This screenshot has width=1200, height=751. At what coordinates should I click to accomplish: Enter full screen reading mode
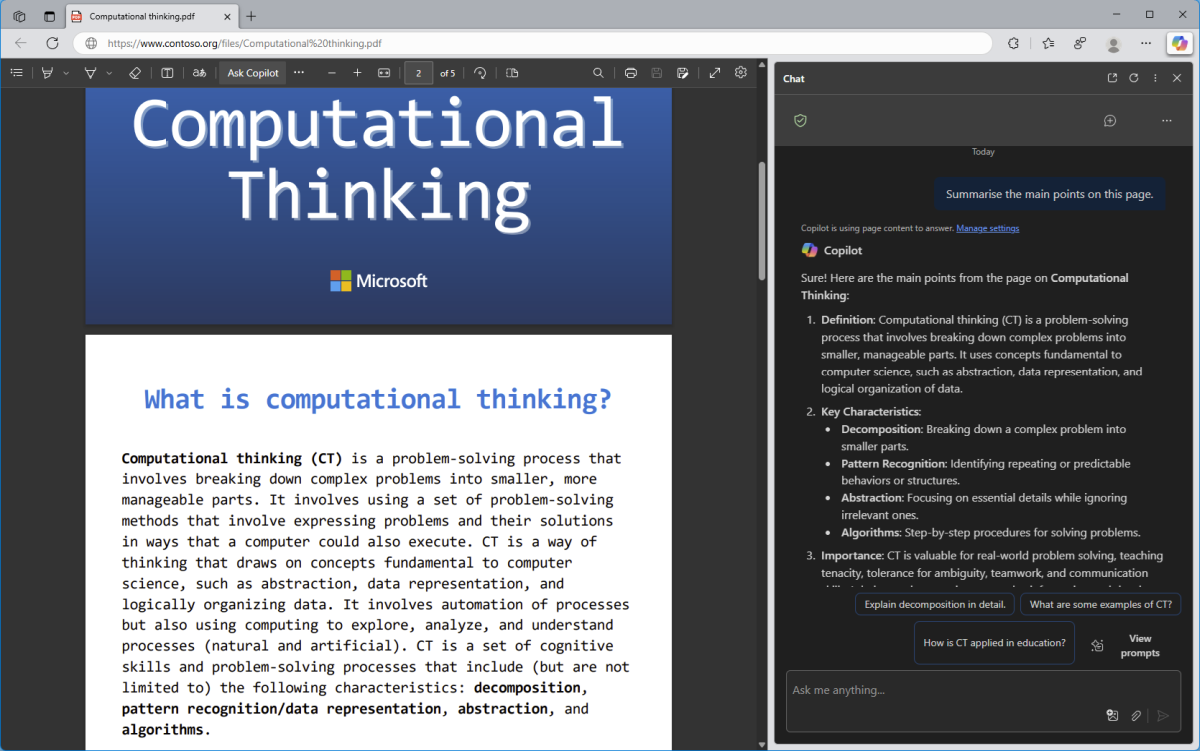pyautogui.click(x=715, y=73)
